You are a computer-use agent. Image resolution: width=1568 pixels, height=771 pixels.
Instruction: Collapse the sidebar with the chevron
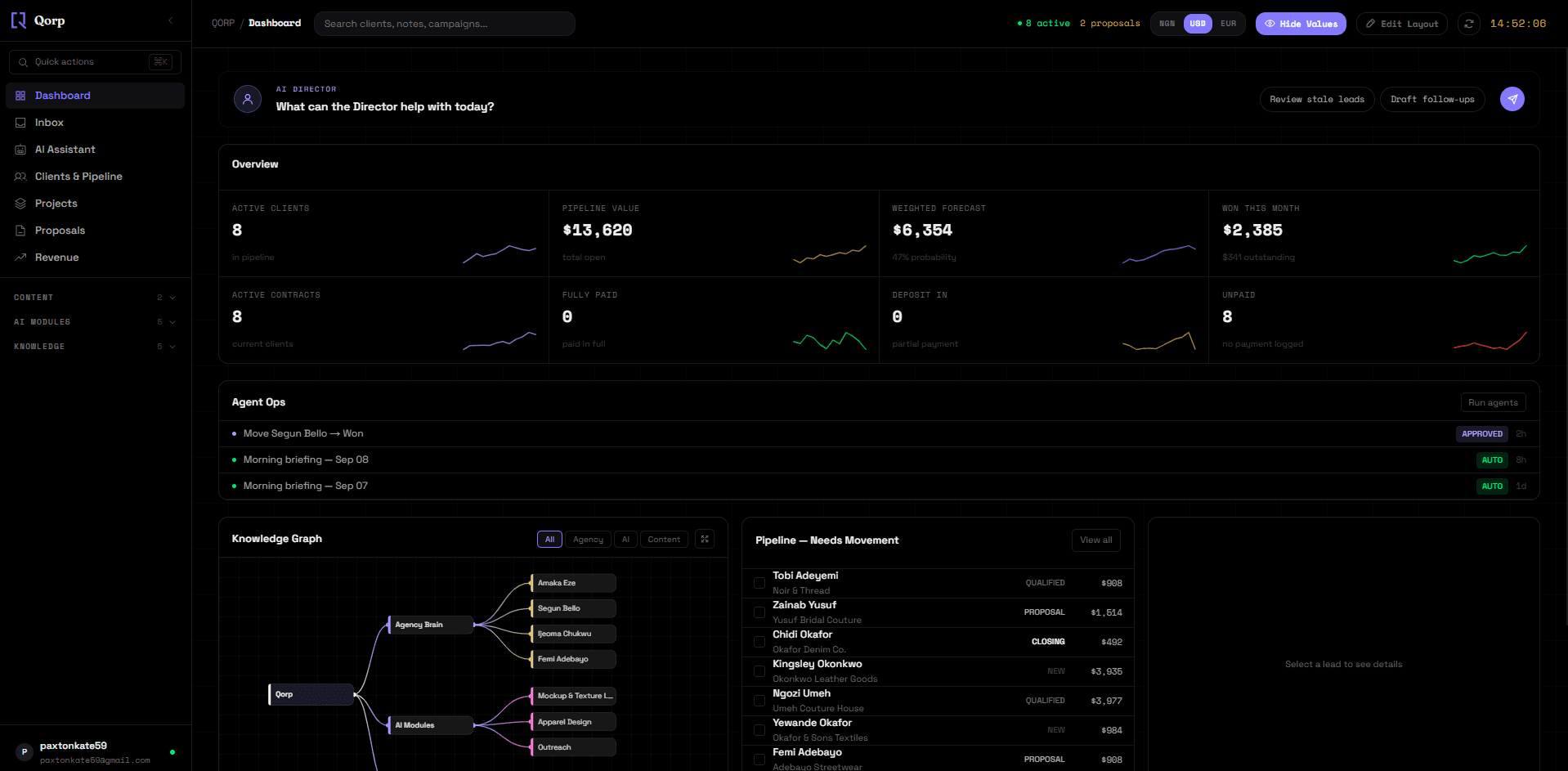tap(171, 20)
